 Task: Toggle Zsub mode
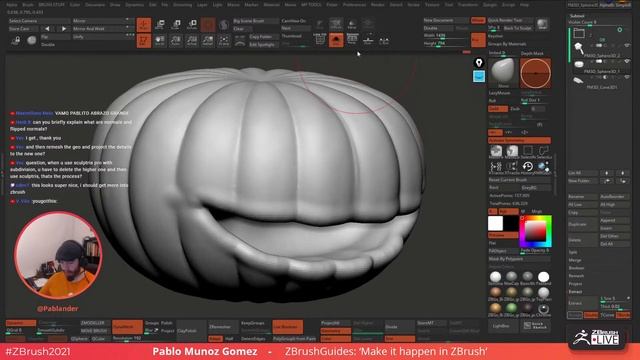(515, 109)
